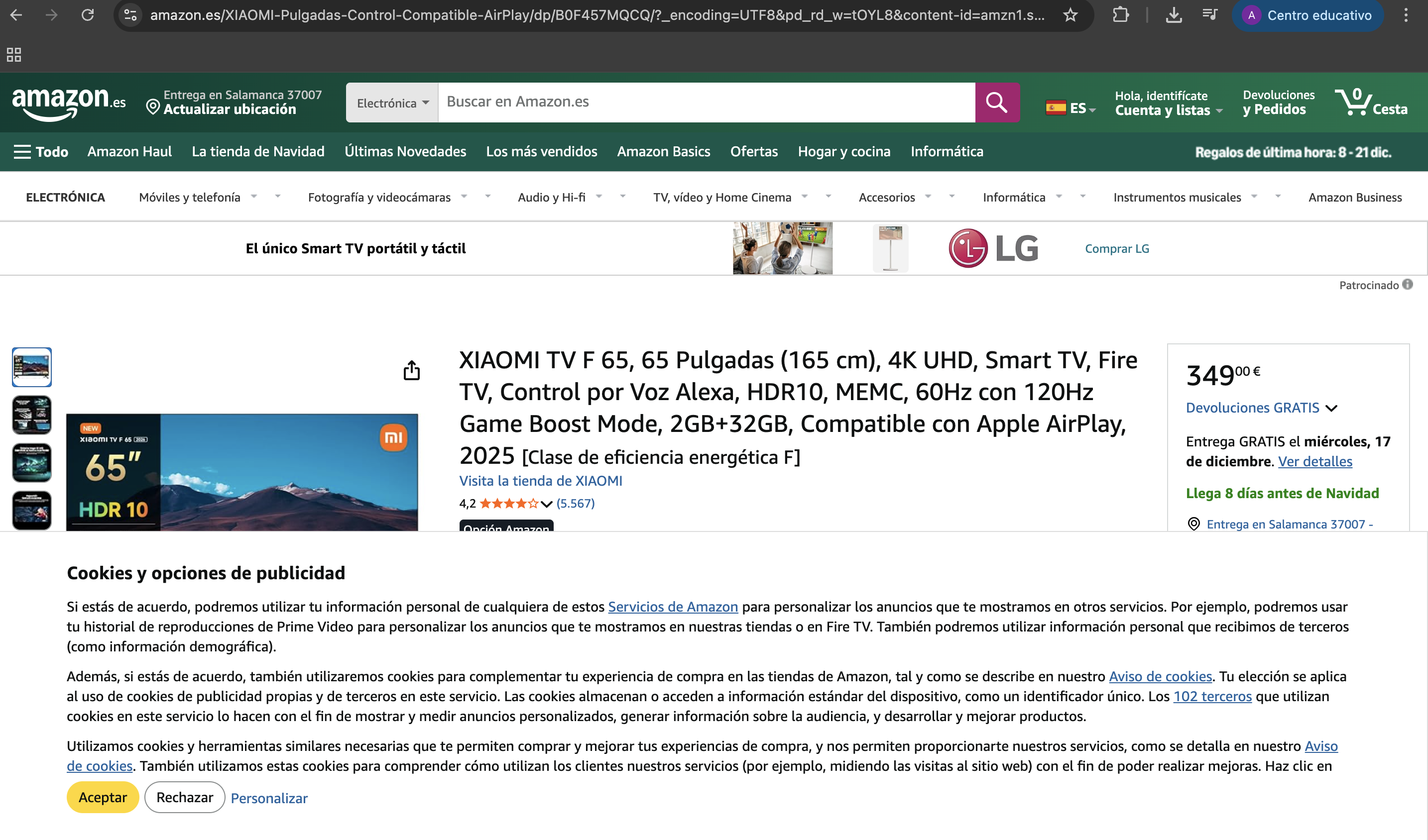
Task: Click the Amazon.es logo
Action: (68, 103)
